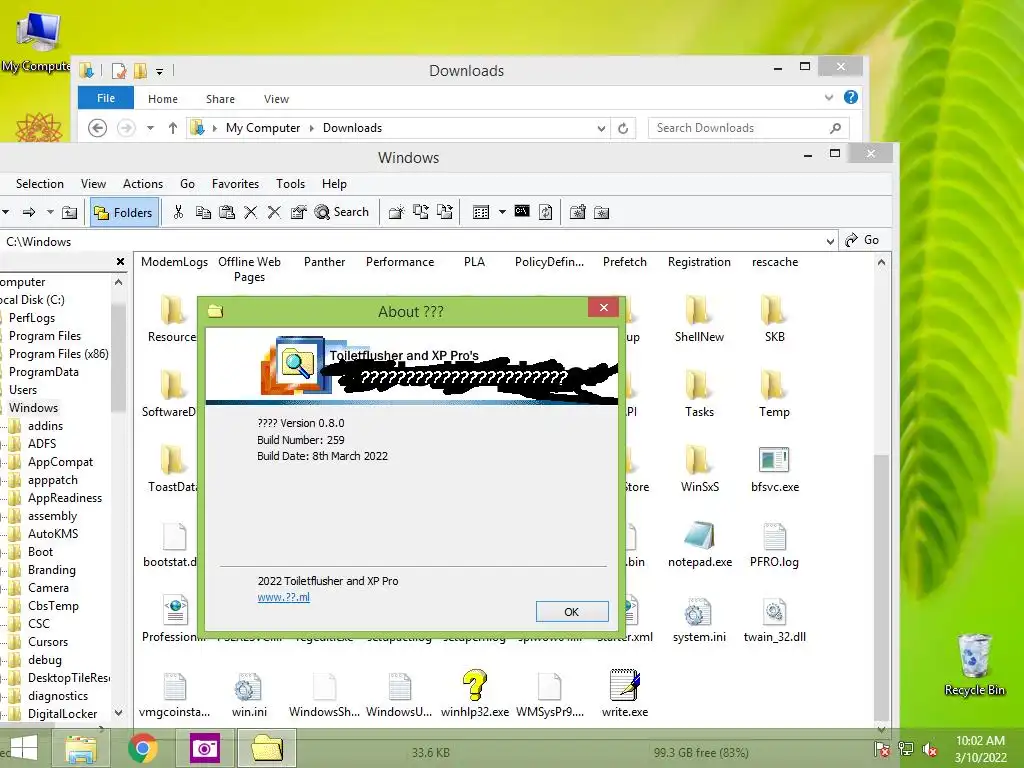1024x768 pixels.
Task: Refresh the Downloads window address bar
Action: (623, 128)
